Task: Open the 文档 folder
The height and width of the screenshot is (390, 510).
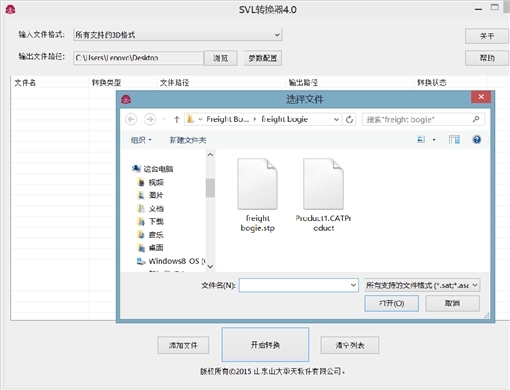Action: [x=151, y=209]
